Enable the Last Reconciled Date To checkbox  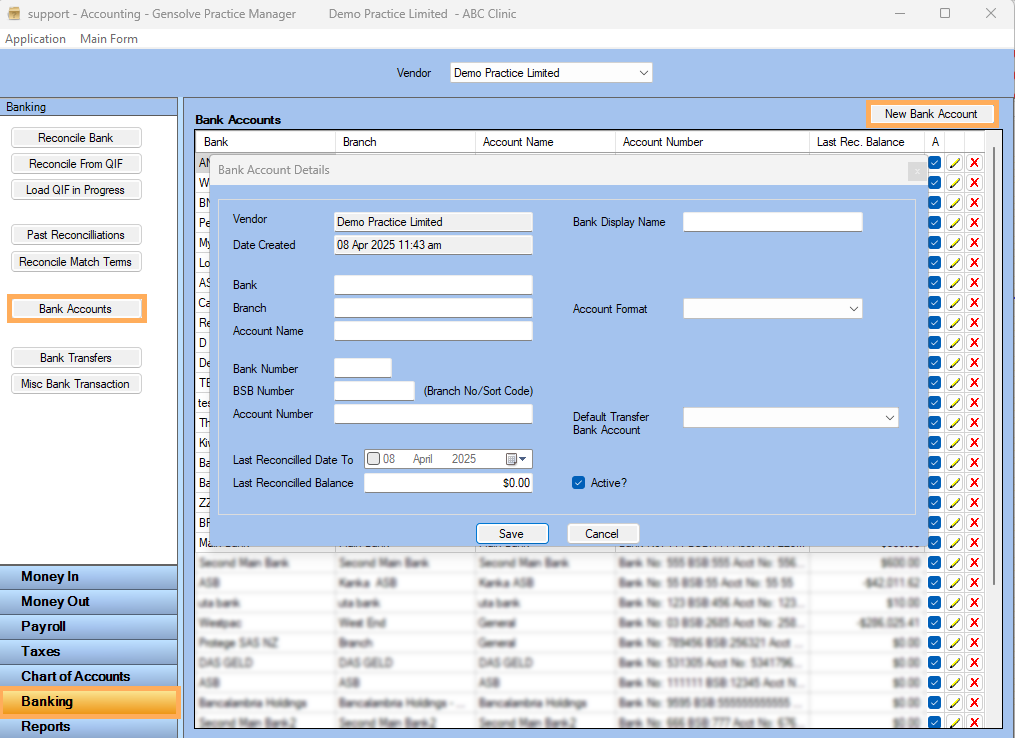[x=374, y=459]
